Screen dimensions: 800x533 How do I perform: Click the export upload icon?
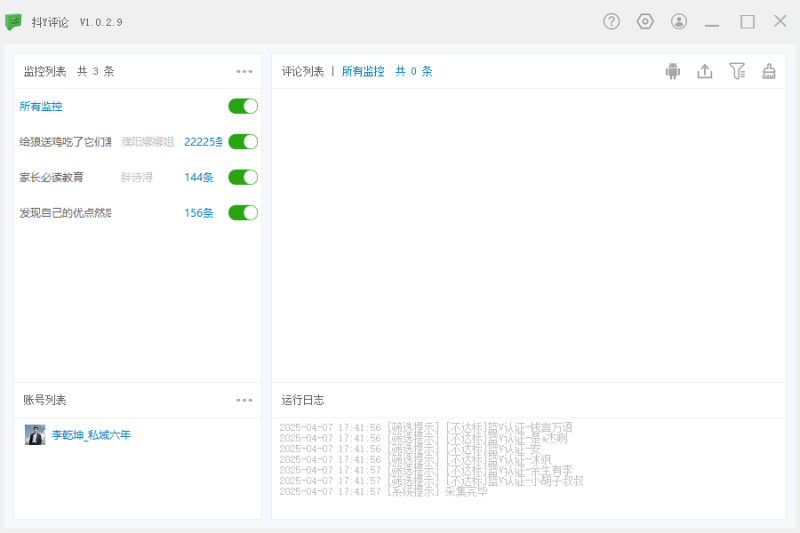click(705, 71)
